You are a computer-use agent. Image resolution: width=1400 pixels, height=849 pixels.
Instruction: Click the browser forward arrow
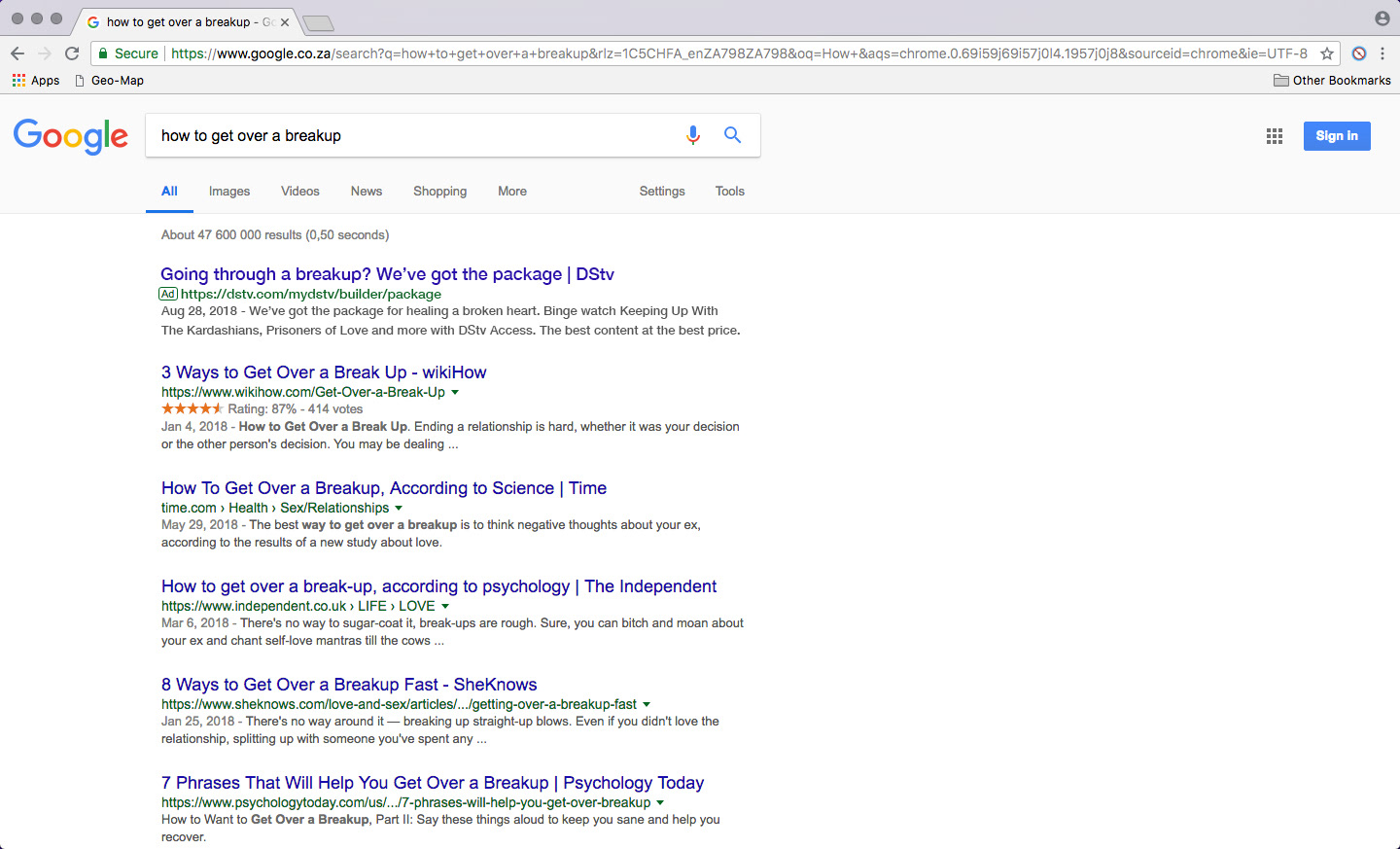pos(45,53)
